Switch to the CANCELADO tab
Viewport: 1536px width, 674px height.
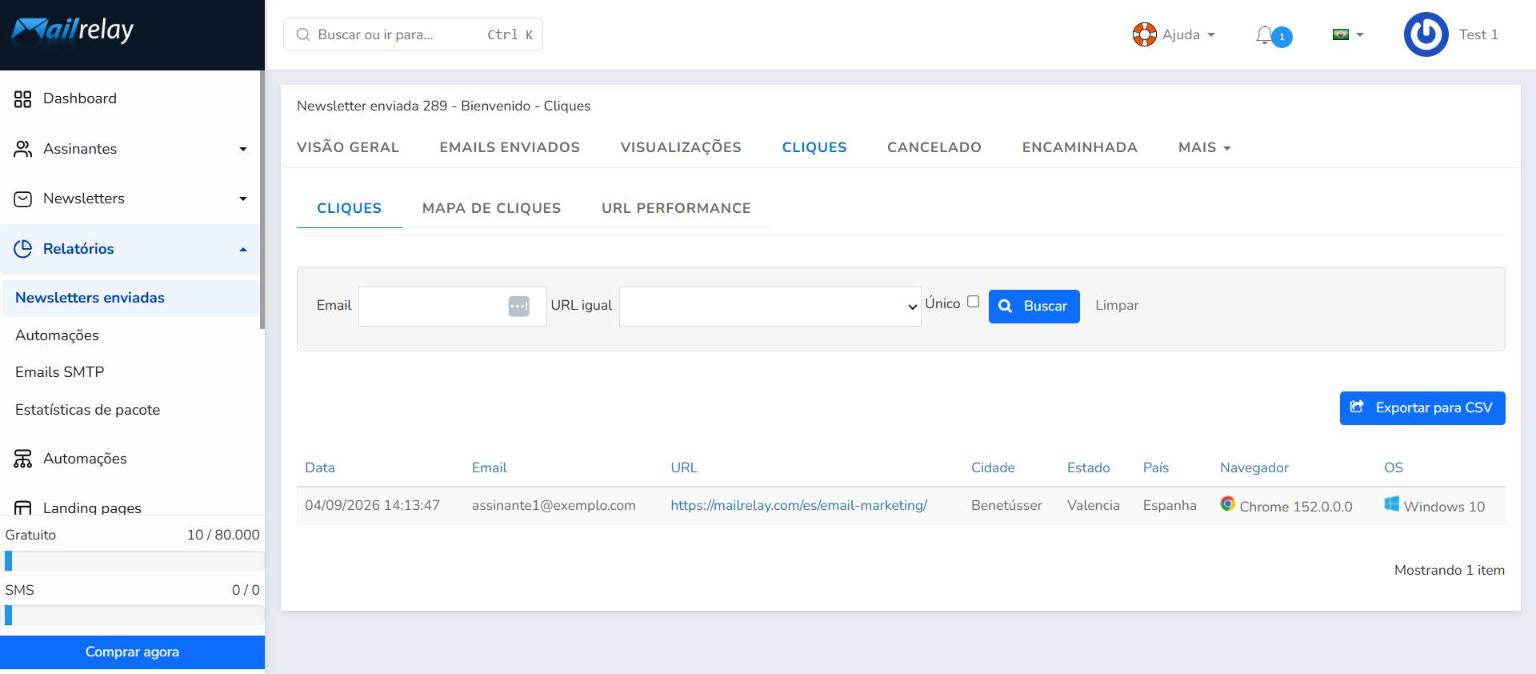pos(934,147)
